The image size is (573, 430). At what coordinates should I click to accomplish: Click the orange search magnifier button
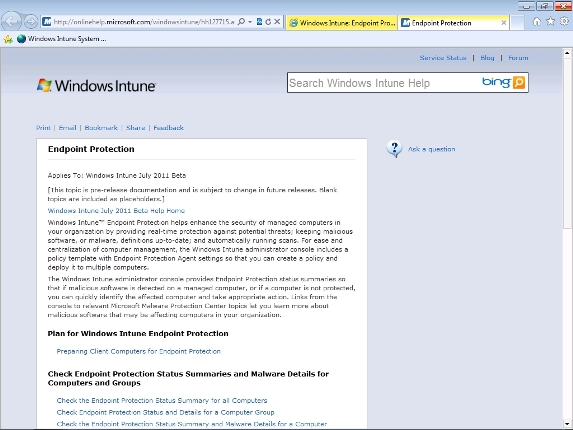519,83
